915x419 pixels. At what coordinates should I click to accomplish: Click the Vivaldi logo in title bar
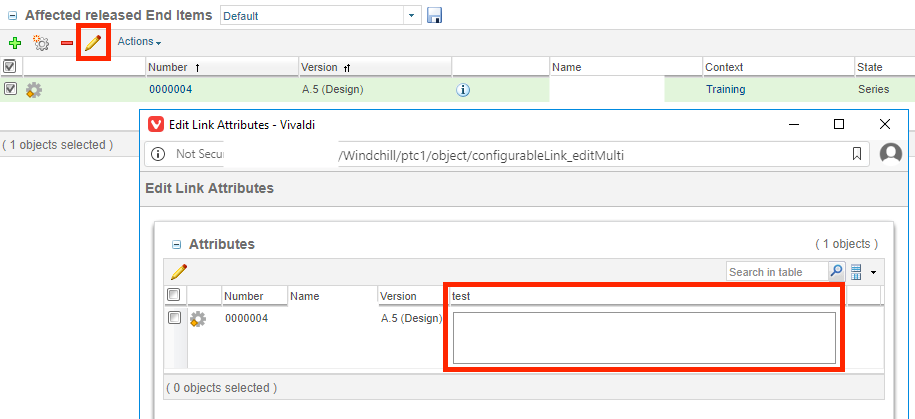coord(156,124)
